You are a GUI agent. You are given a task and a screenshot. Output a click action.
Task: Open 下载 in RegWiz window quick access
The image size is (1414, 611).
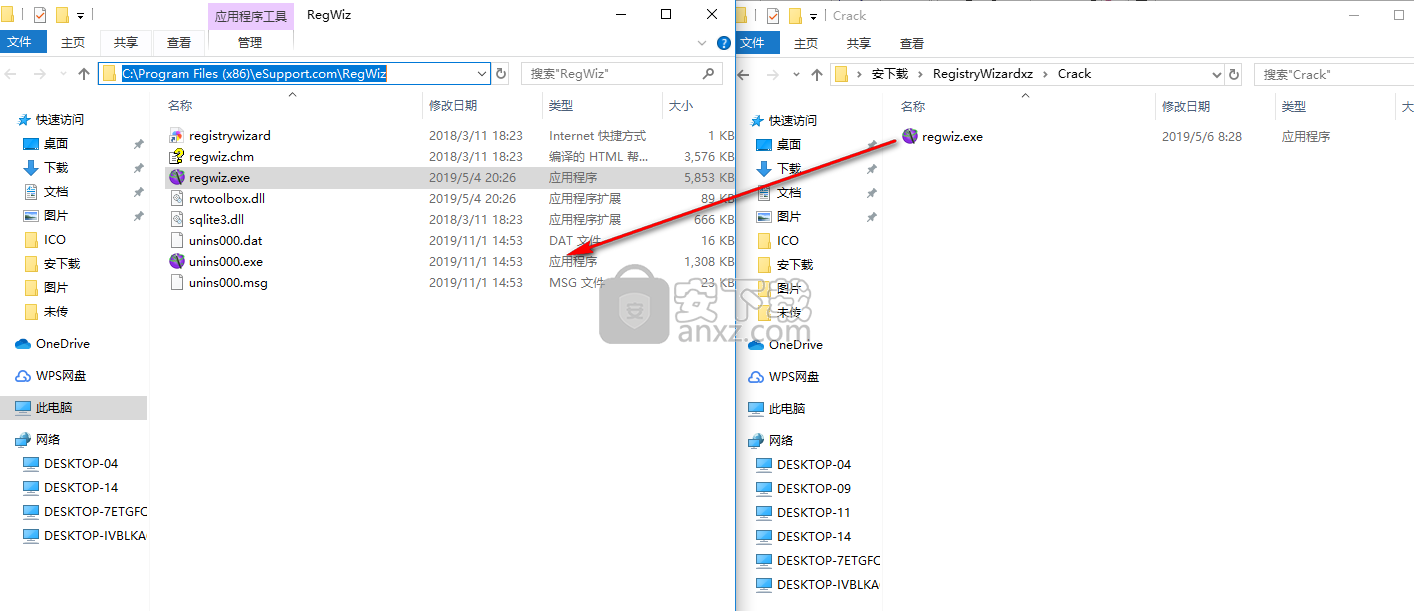[x=56, y=167]
